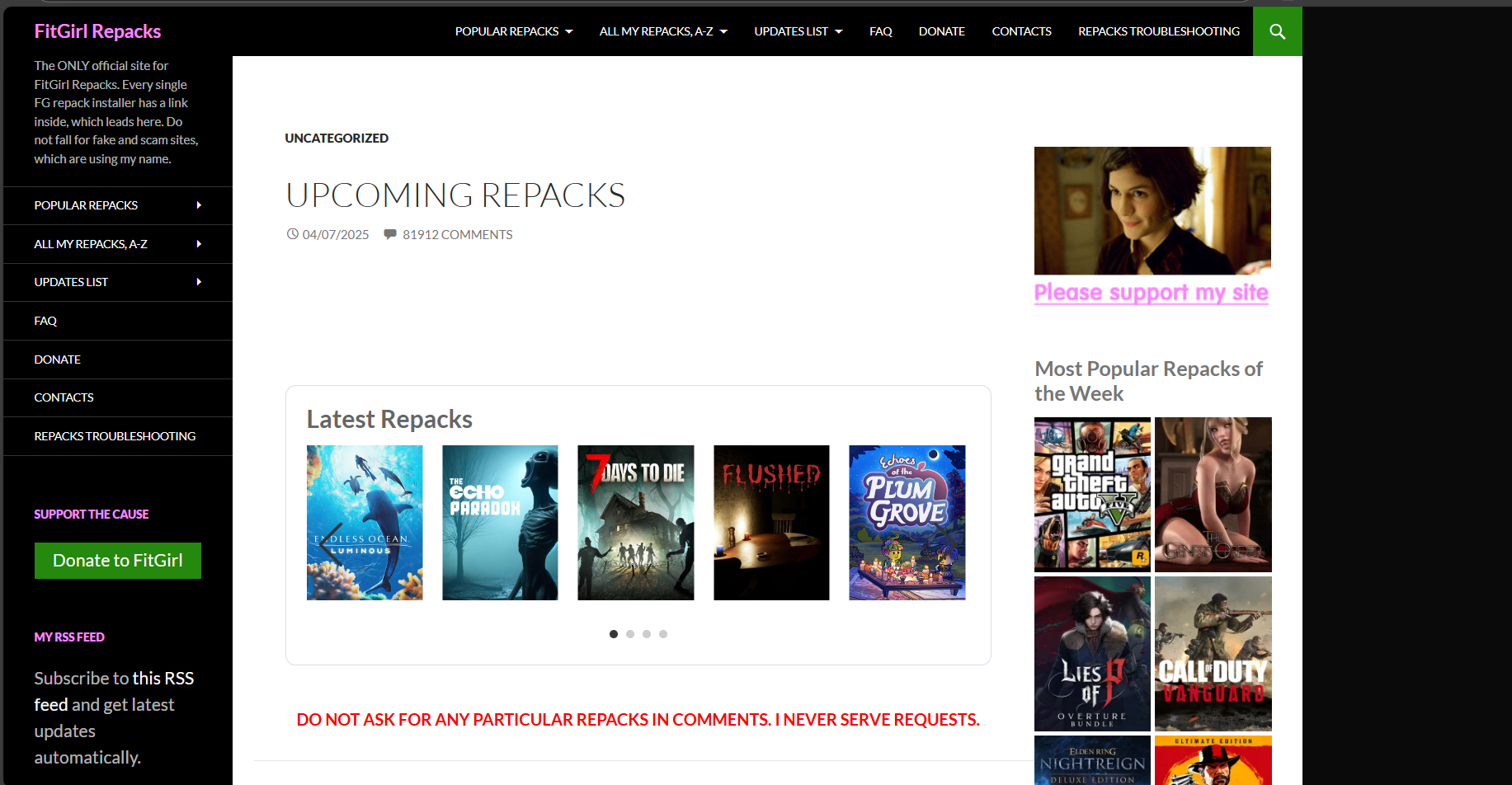1512x785 pixels.
Task: Open The Genesis Order popular repack
Action: 1213,495
